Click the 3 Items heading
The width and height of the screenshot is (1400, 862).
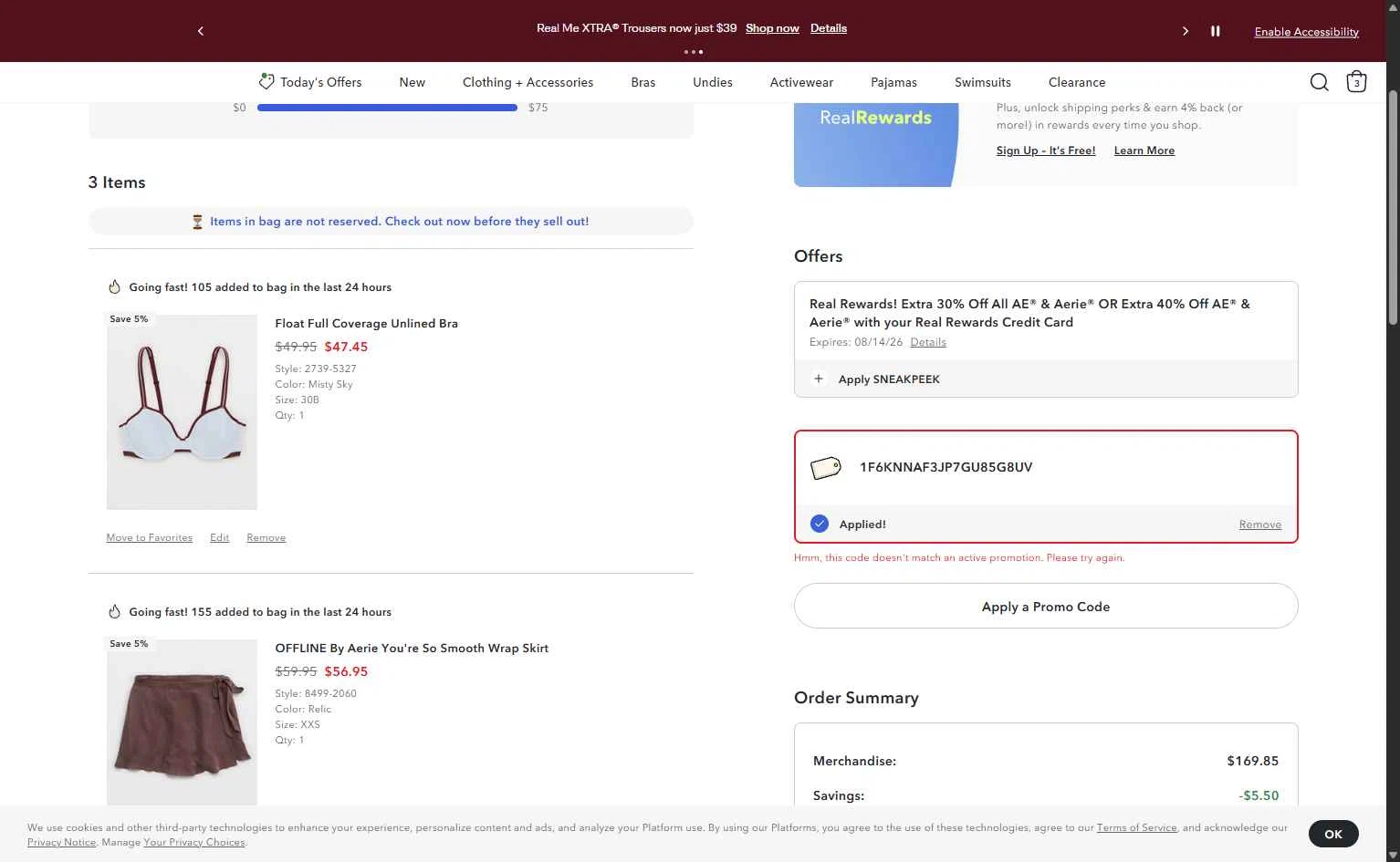(117, 182)
